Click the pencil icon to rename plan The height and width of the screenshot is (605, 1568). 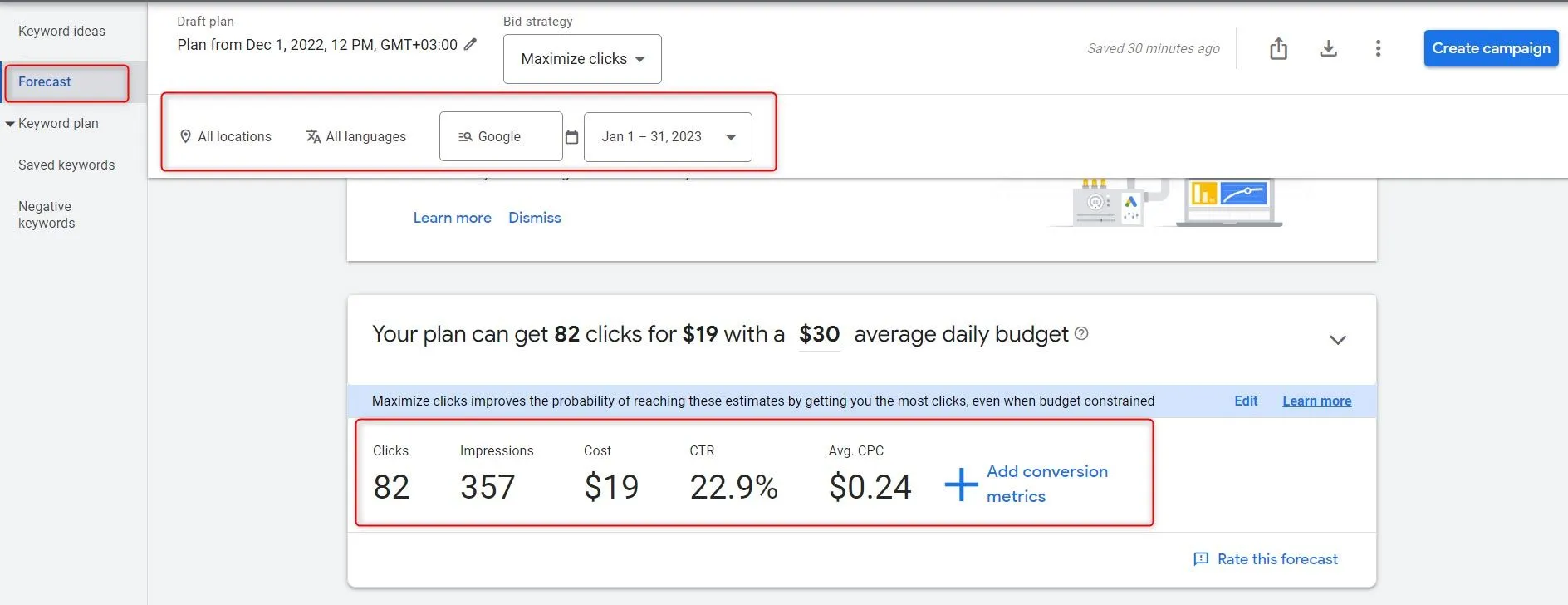point(470,45)
